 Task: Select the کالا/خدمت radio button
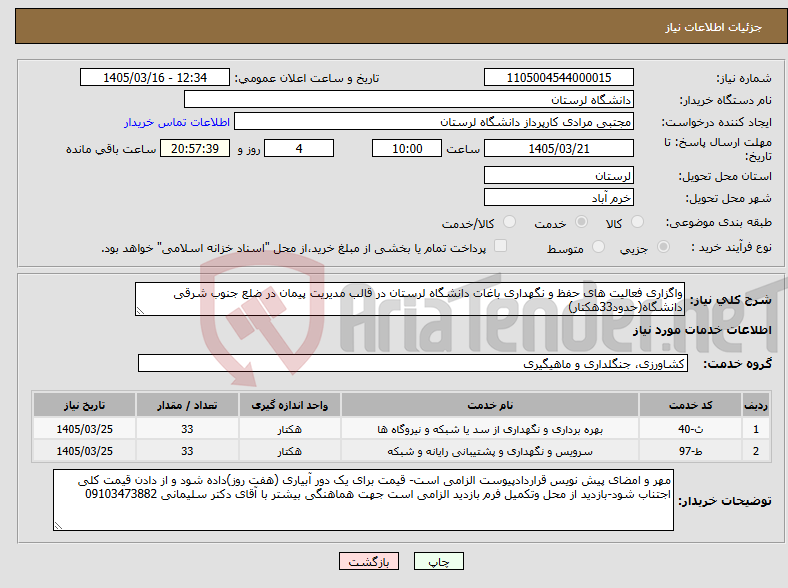[510, 222]
